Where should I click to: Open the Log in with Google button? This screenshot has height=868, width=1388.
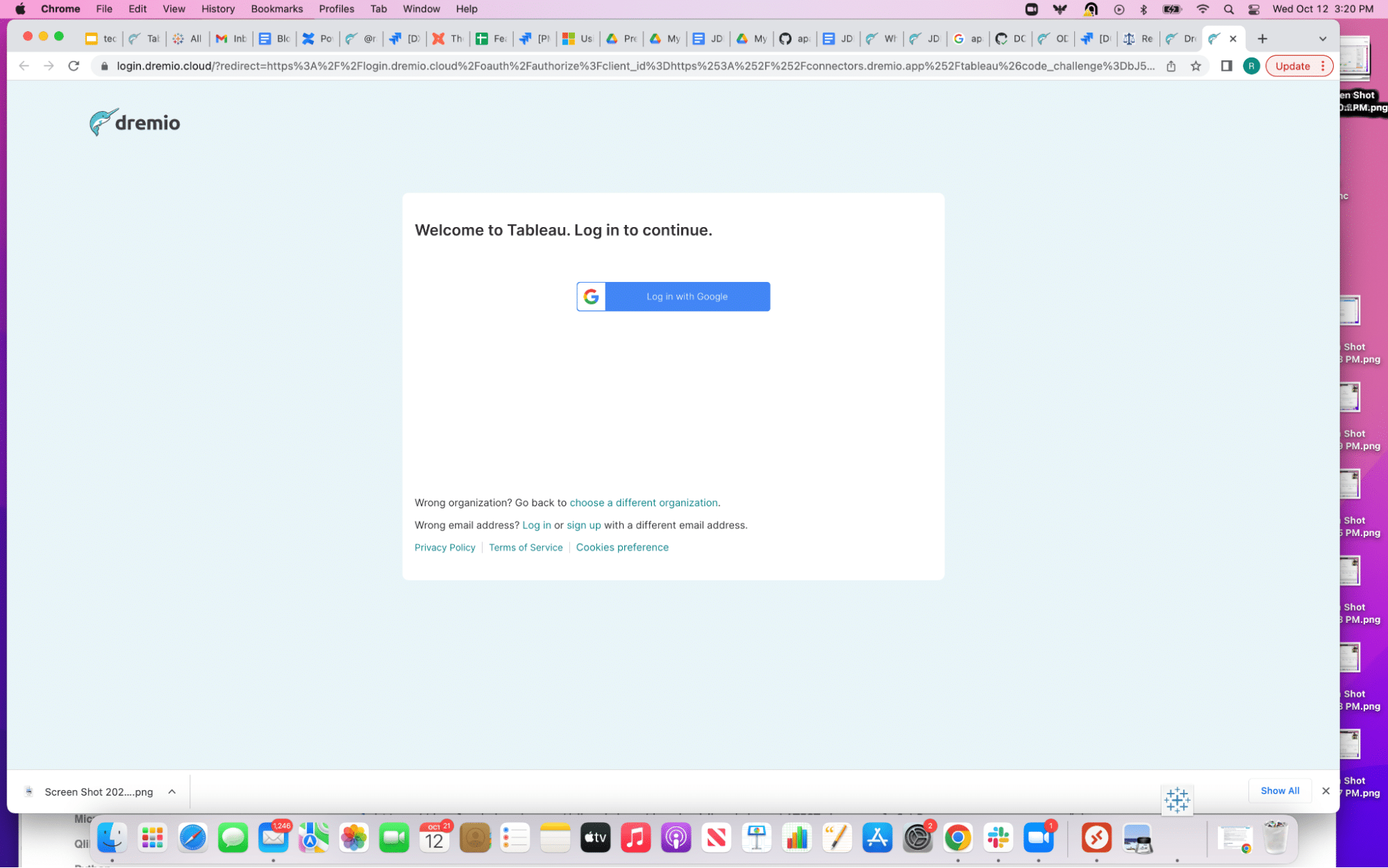tap(672, 297)
